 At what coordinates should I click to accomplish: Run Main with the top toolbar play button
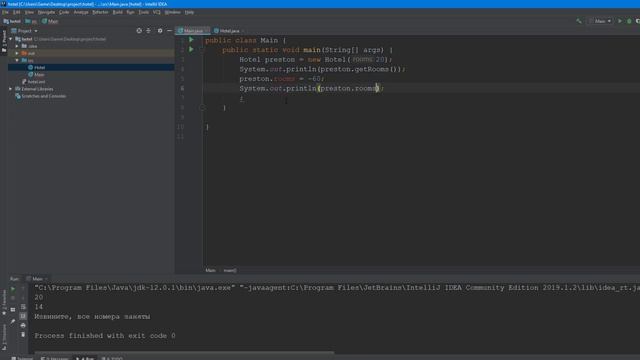coord(620,21)
